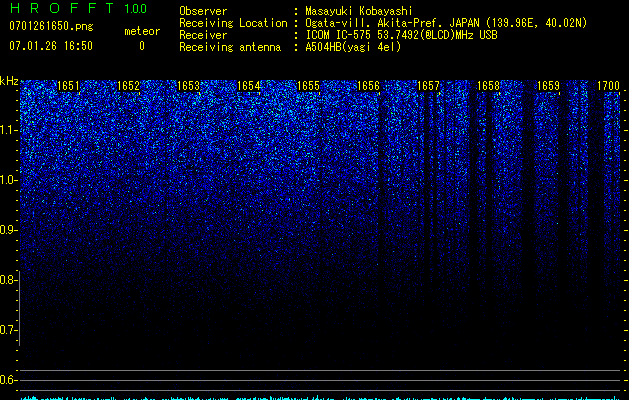The height and width of the screenshot is (400, 629).
Task: Click the meteor count label
Action: pyautogui.click(x=142, y=31)
